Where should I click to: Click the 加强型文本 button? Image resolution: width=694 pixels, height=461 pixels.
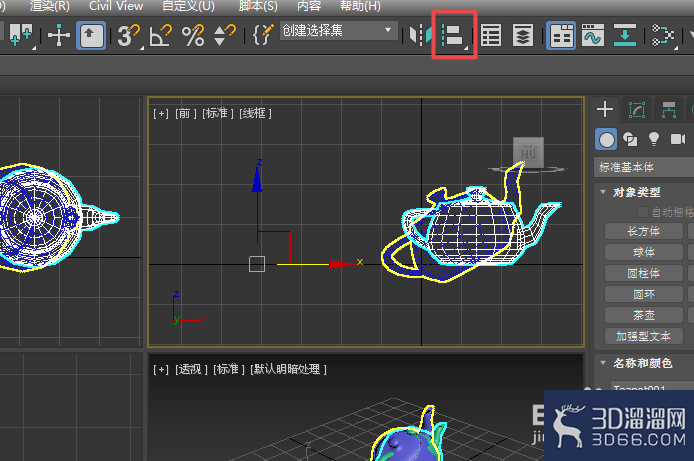point(644,336)
